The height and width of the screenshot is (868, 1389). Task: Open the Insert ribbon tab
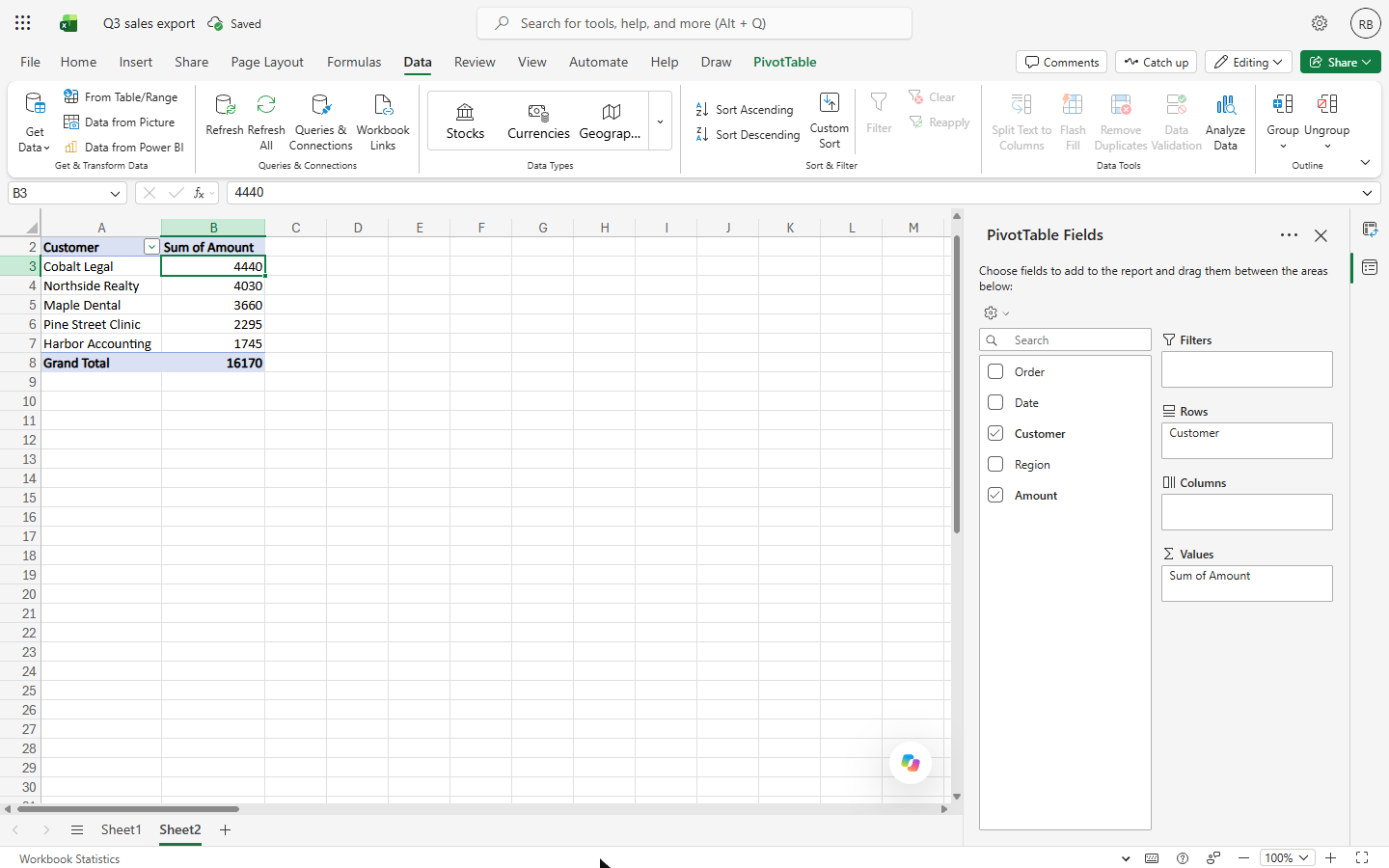(136, 62)
